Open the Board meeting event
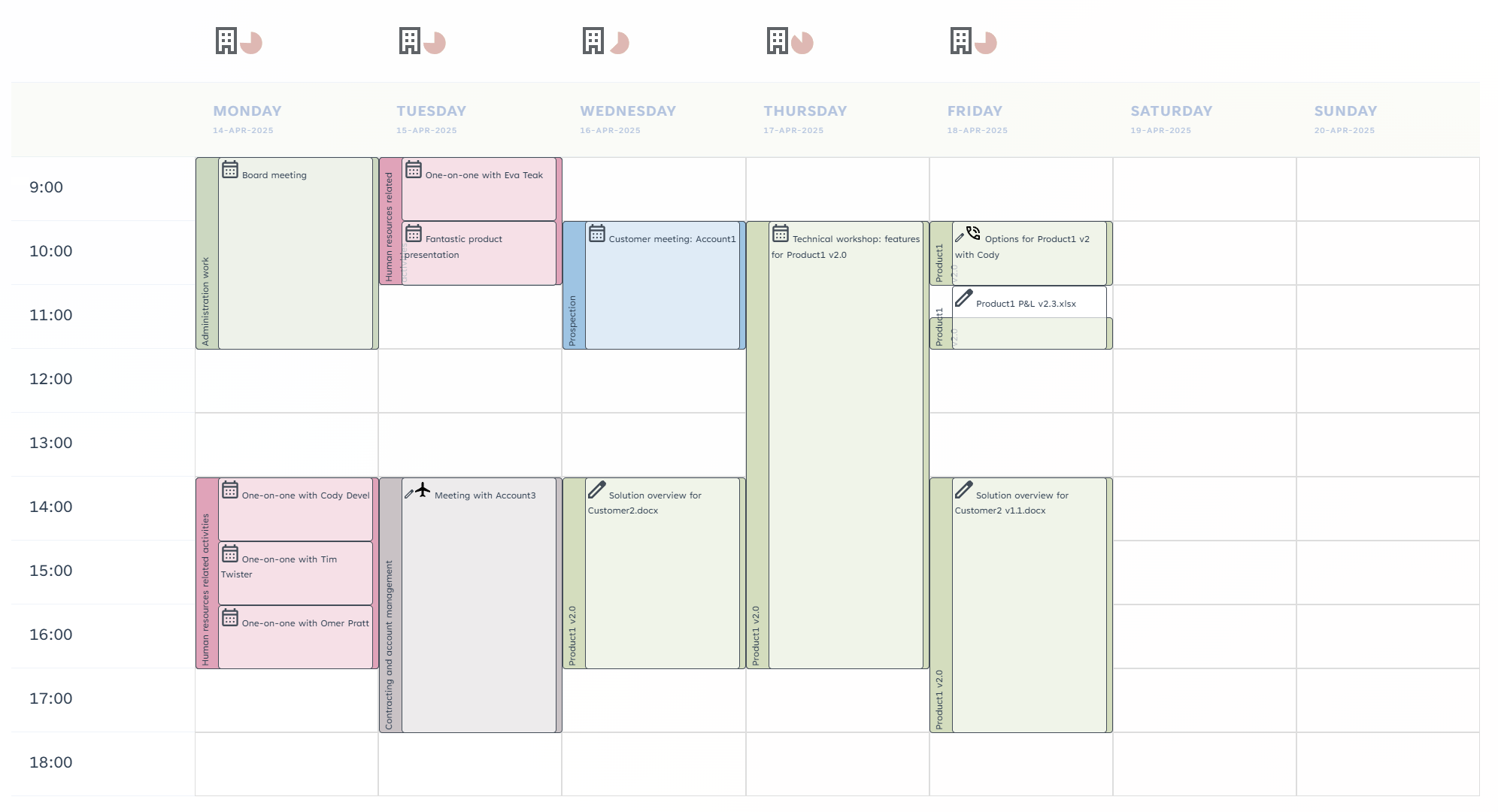 [296, 253]
